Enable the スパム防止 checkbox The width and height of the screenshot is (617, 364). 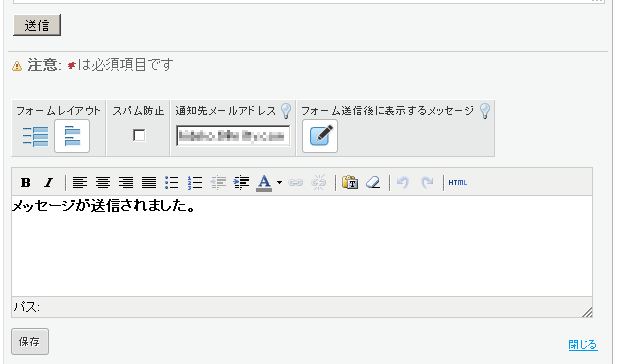139,135
